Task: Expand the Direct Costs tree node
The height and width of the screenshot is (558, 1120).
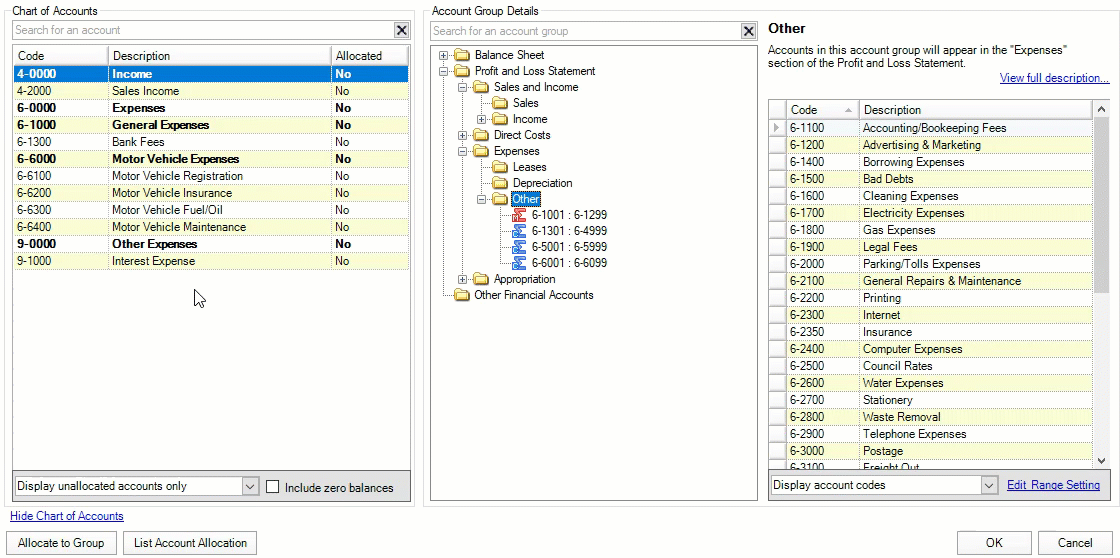Action: pyautogui.click(x=463, y=135)
